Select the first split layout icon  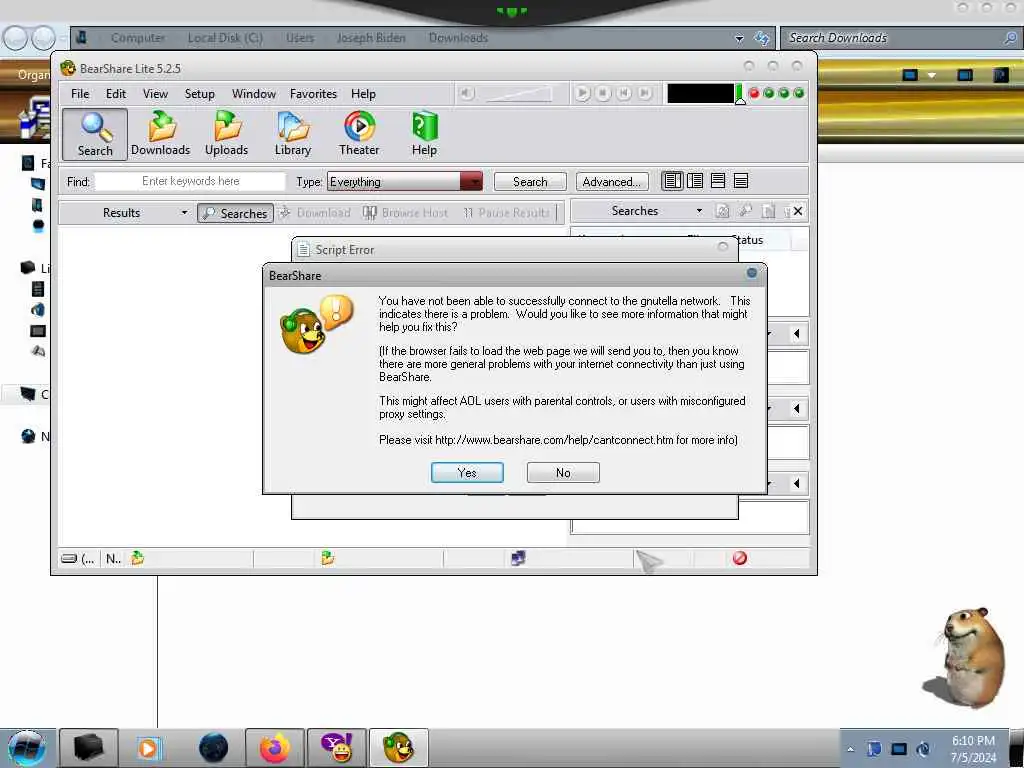[x=672, y=181]
